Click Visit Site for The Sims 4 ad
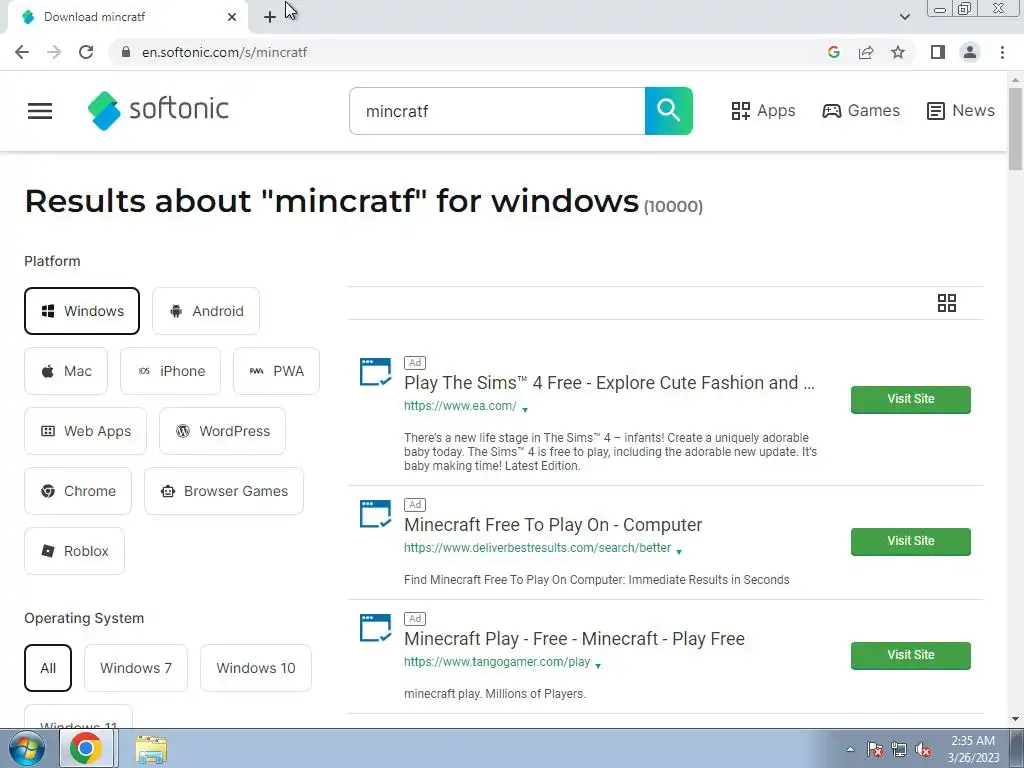Screen dimensions: 1024x768 click(x=910, y=399)
